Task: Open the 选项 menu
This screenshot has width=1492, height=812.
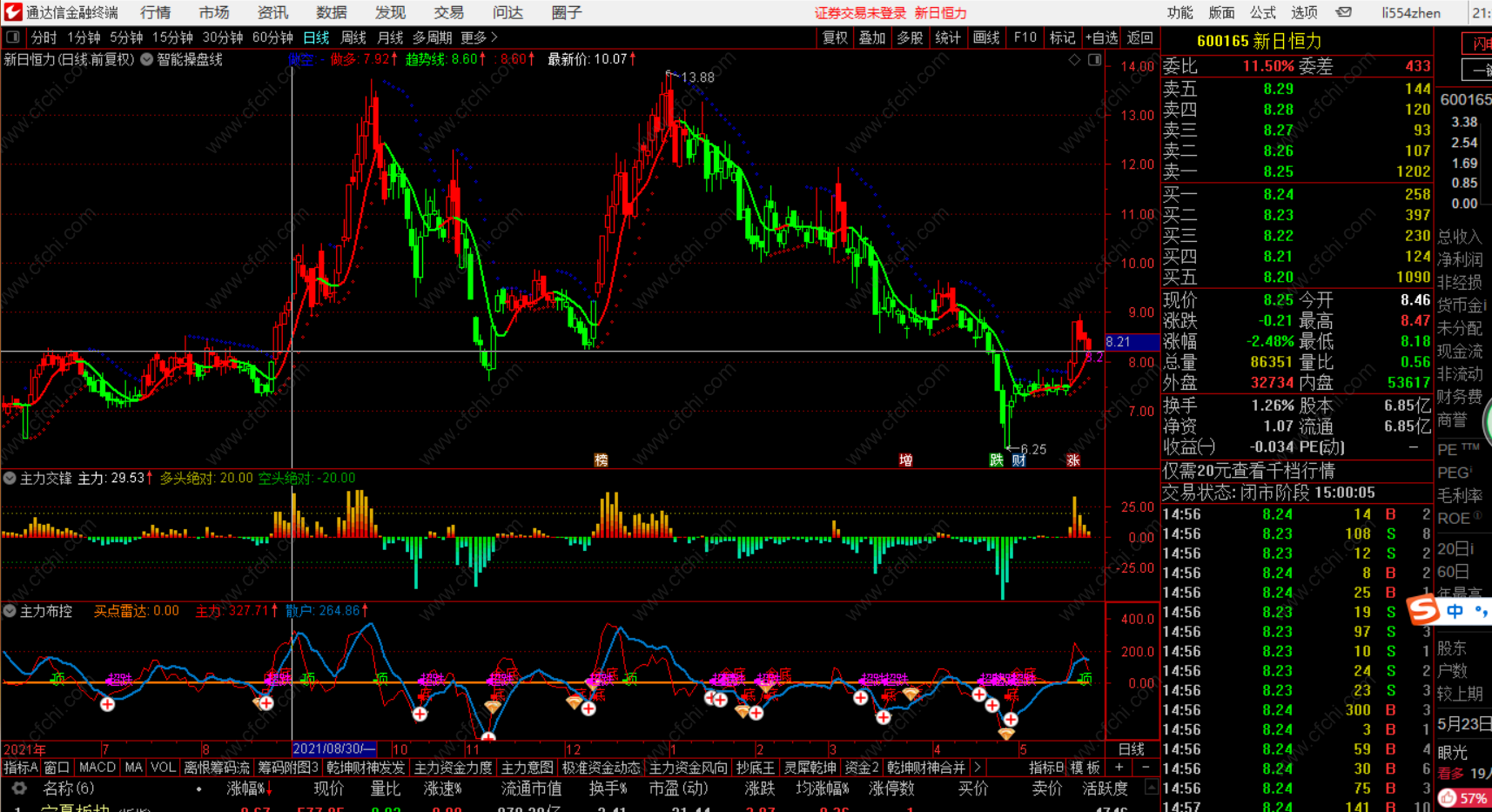Action: coord(1304,12)
